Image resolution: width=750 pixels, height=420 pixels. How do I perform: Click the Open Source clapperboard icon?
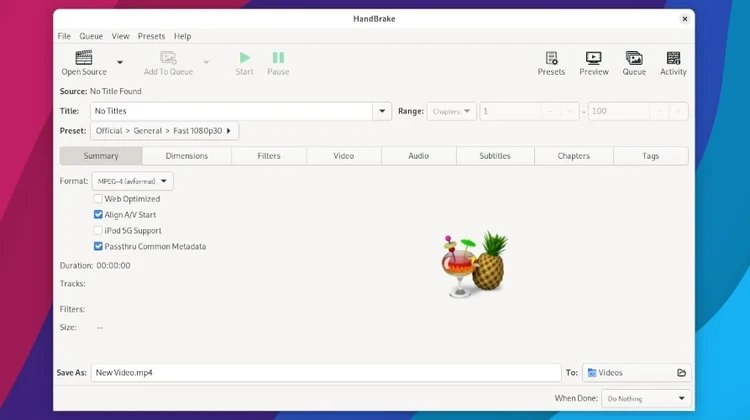[x=84, y=58]
